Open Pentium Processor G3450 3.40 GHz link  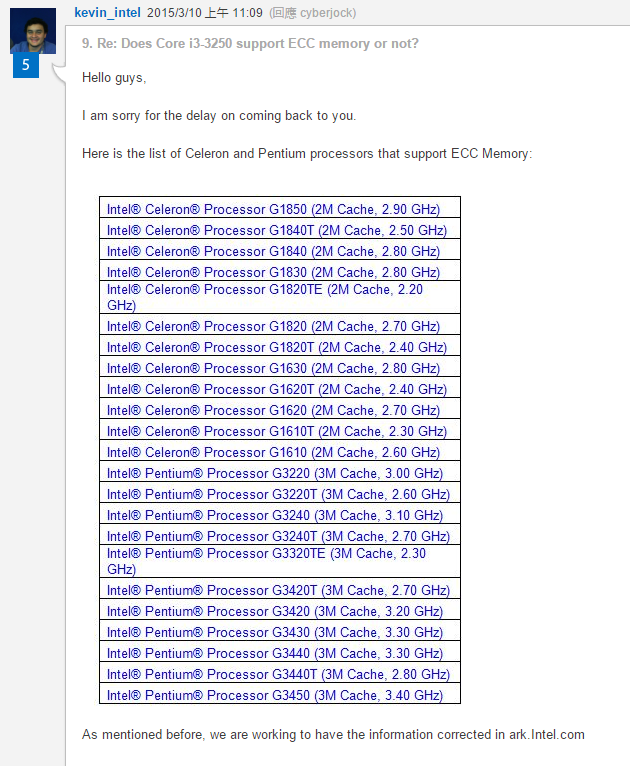[x=275, y=696]
